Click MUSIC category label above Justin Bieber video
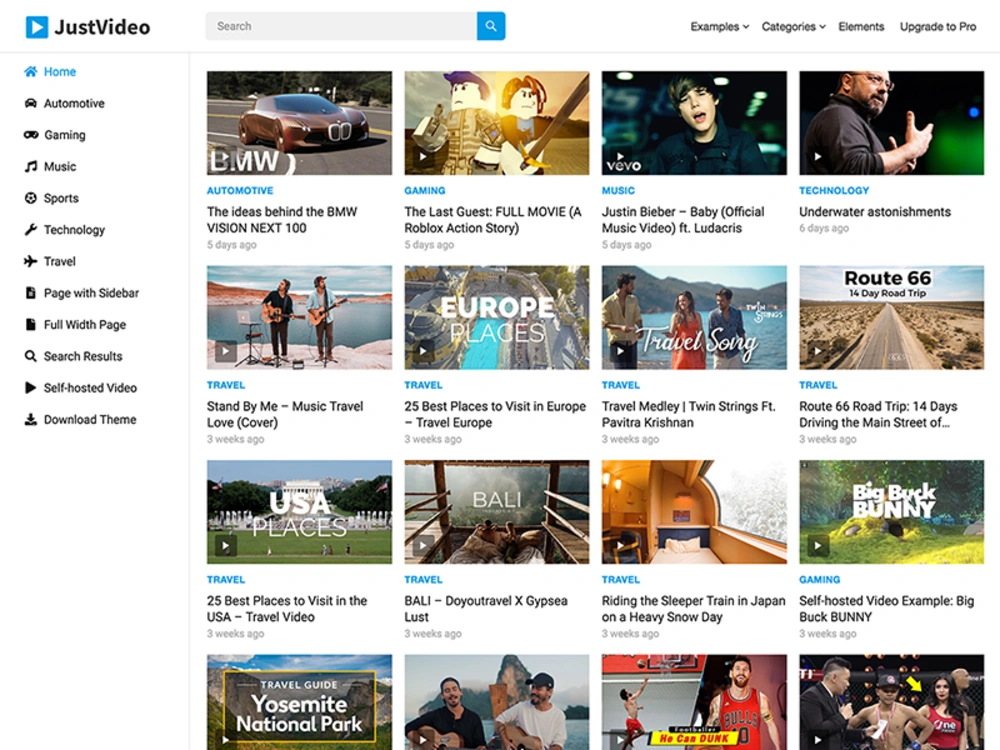 [x=618, y=190]
